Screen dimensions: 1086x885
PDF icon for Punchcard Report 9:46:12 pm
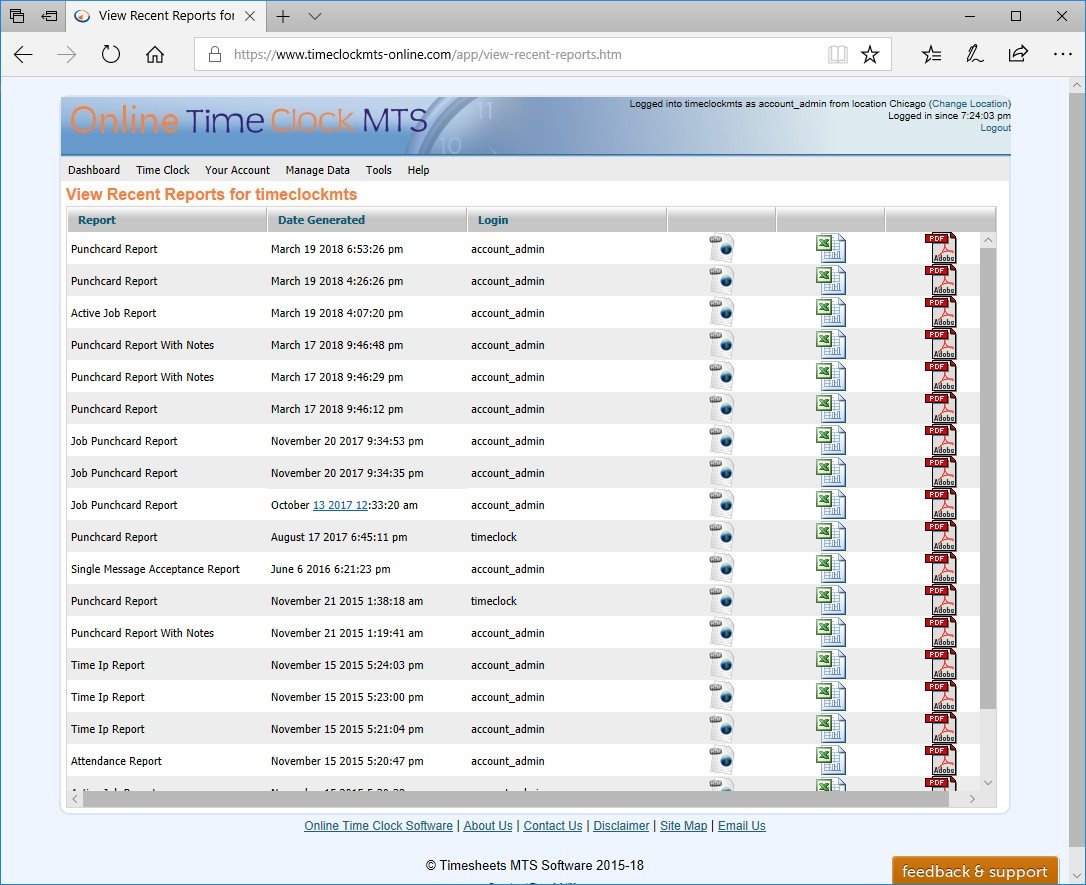pyautogui.click(x=940, y=408)
